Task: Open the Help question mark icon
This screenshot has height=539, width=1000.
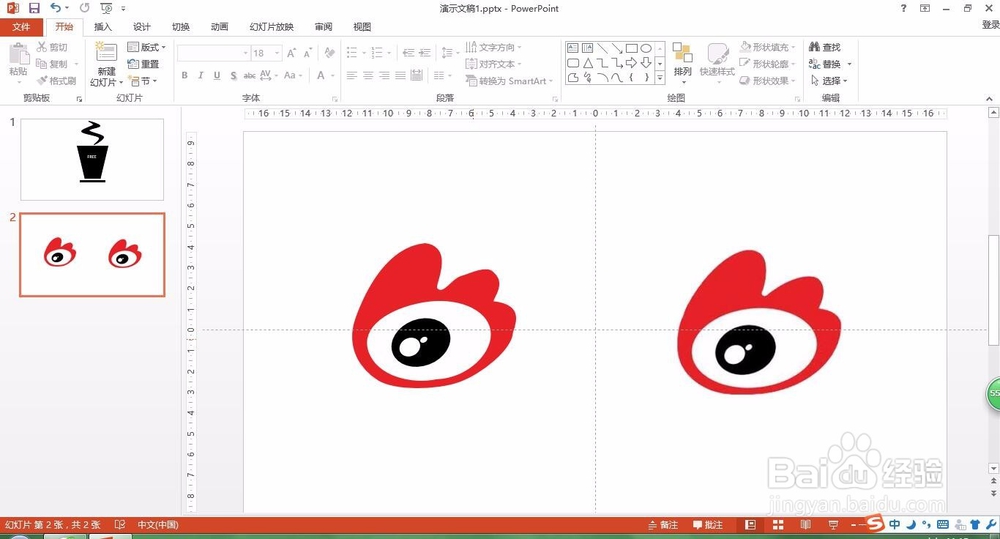Action: pos(903,8)
